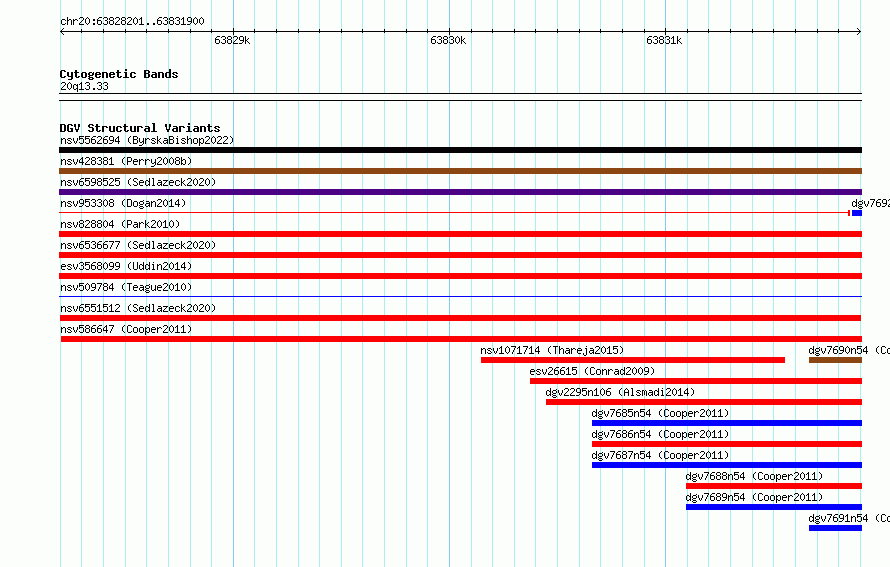
Task: Select the thin red nsv953308 line
Action: tap(454, 213)
